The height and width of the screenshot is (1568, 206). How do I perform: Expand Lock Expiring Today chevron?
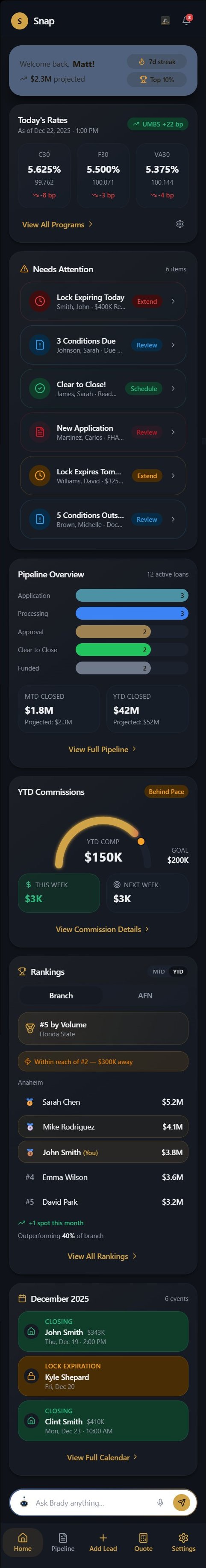tap(173, 301)
